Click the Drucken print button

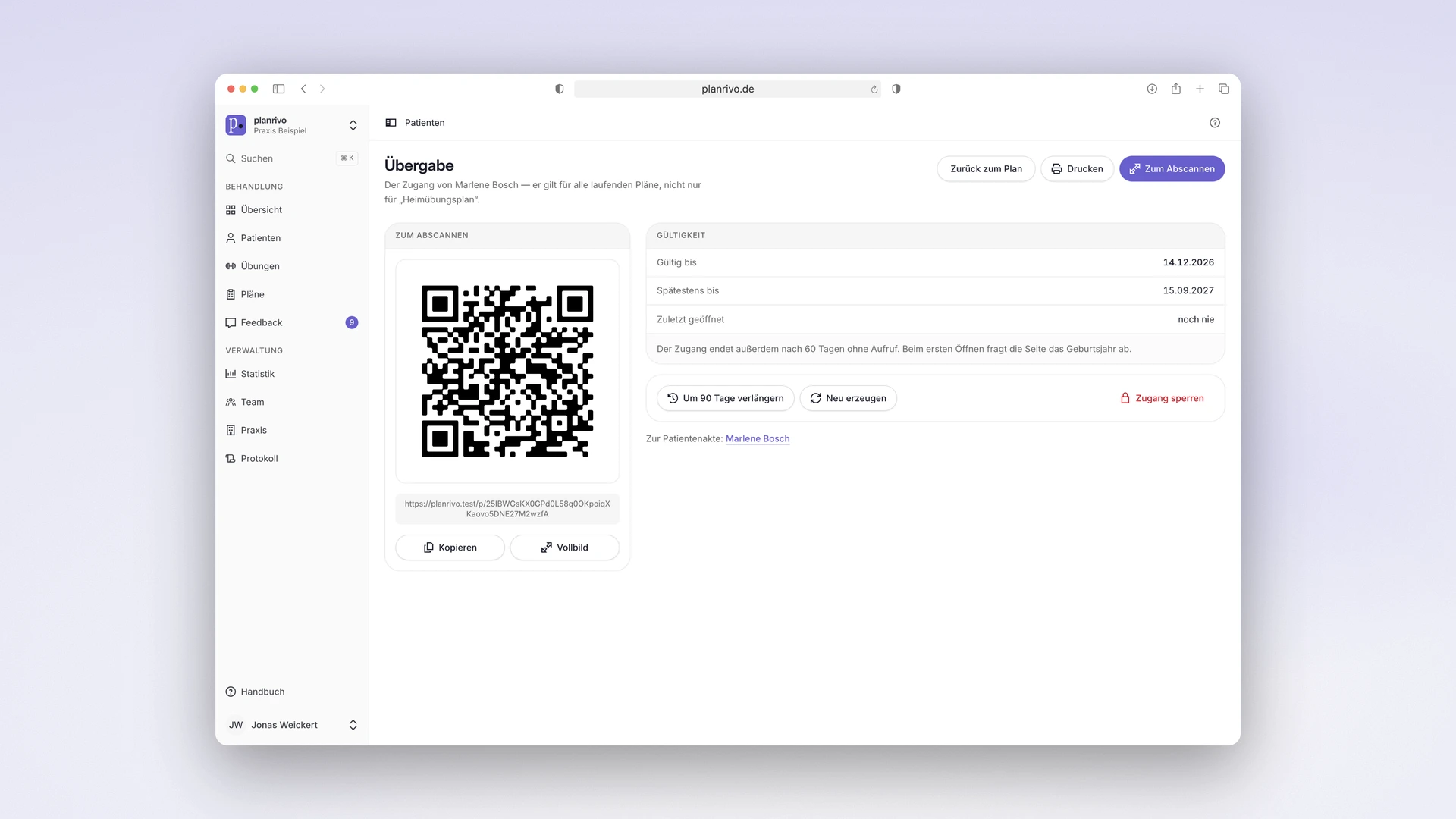pyautogui.click(x=1077, y=169)
